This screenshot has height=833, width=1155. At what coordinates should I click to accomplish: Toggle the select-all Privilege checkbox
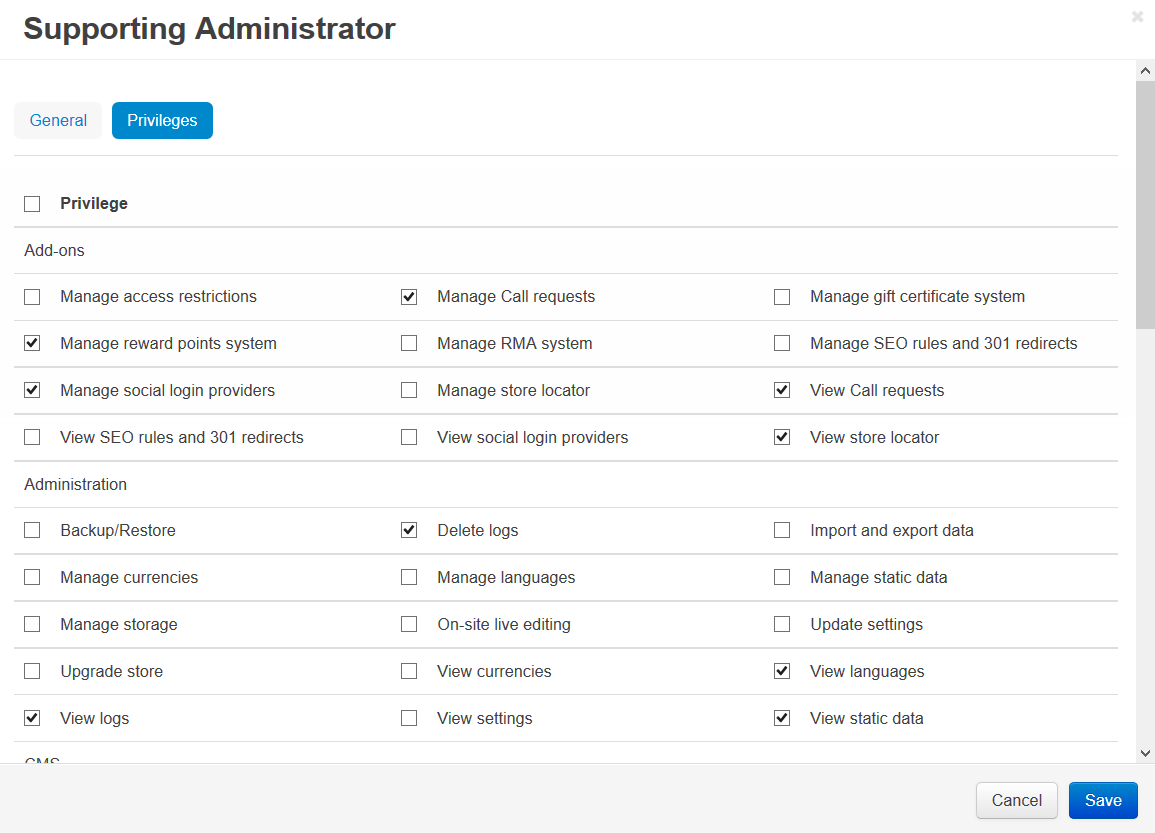32,204
